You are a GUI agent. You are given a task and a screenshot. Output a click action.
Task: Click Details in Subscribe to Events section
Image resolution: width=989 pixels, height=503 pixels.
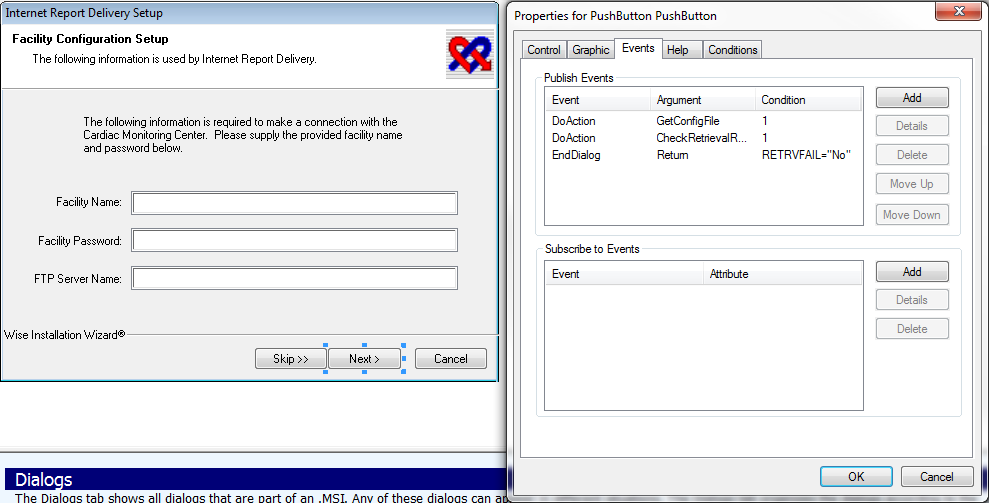coord(912,300)
